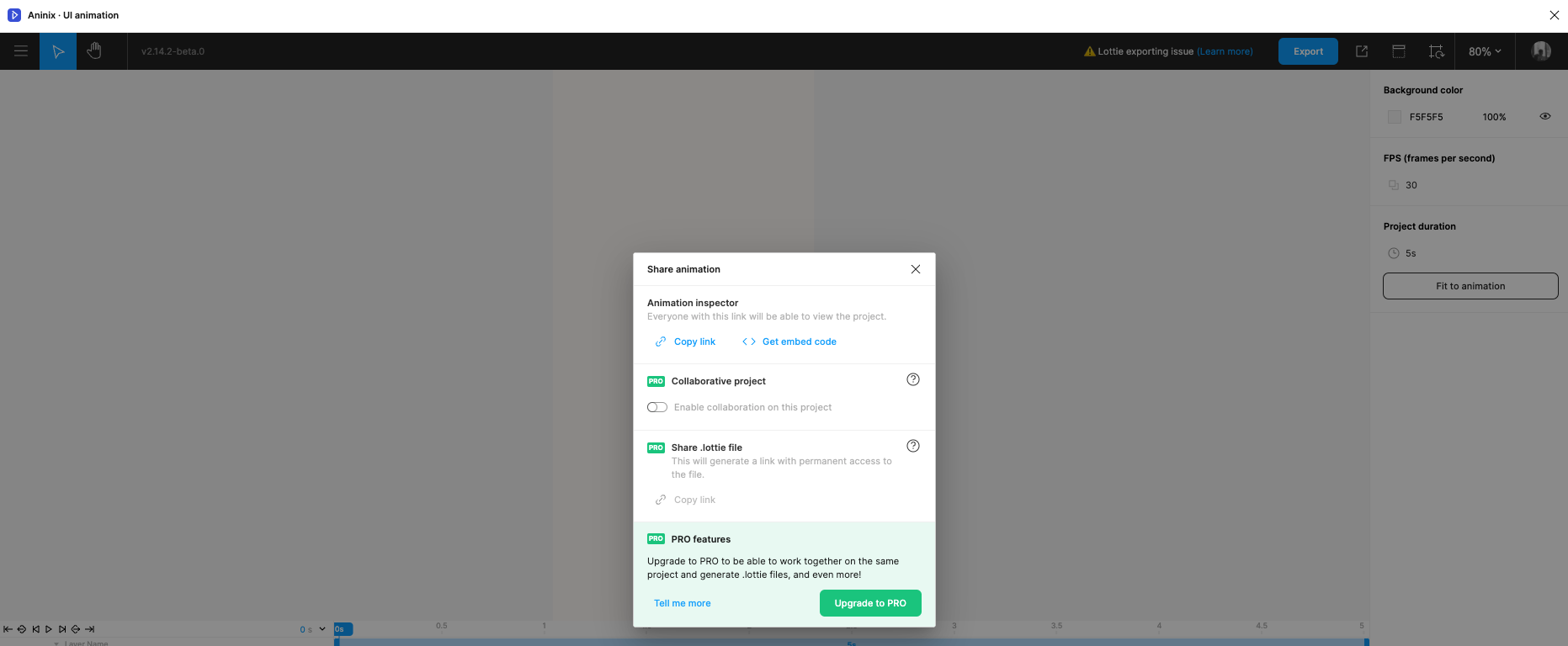Jump to the animation start

[8, 629]
